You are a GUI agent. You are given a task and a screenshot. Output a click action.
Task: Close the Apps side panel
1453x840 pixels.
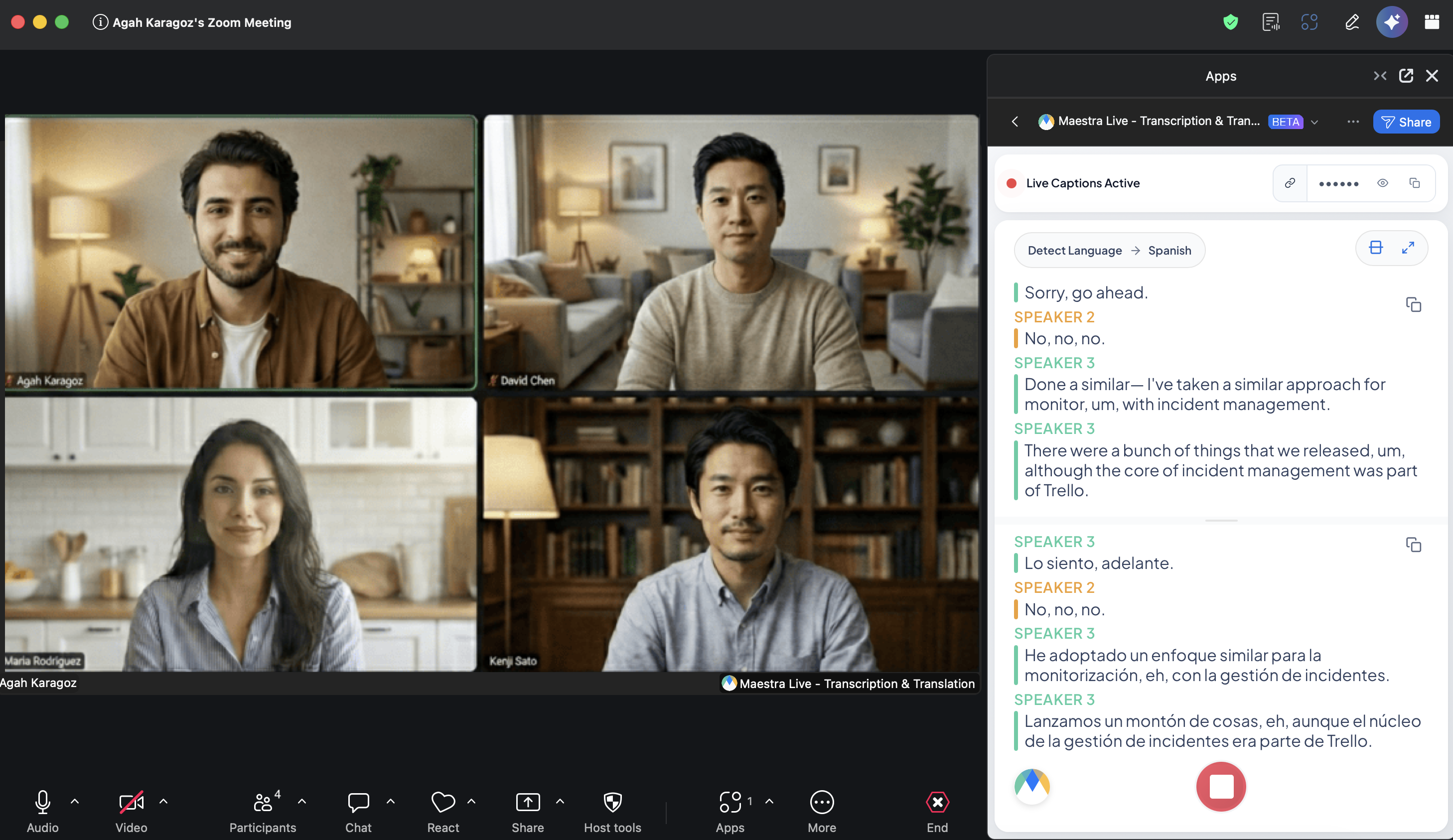point(1432,76)
